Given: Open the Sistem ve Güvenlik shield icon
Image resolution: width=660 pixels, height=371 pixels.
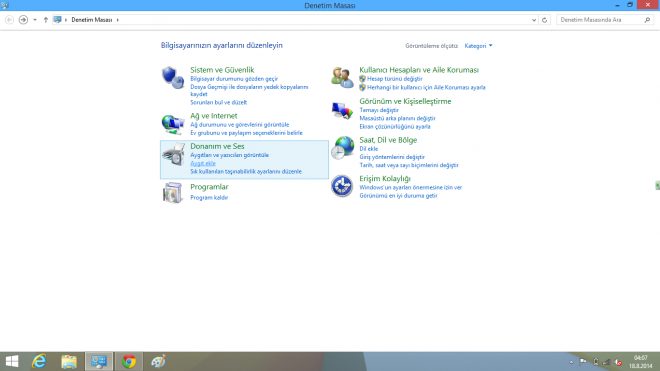Looking at the screenshot, I should click(x=173, y=77).
